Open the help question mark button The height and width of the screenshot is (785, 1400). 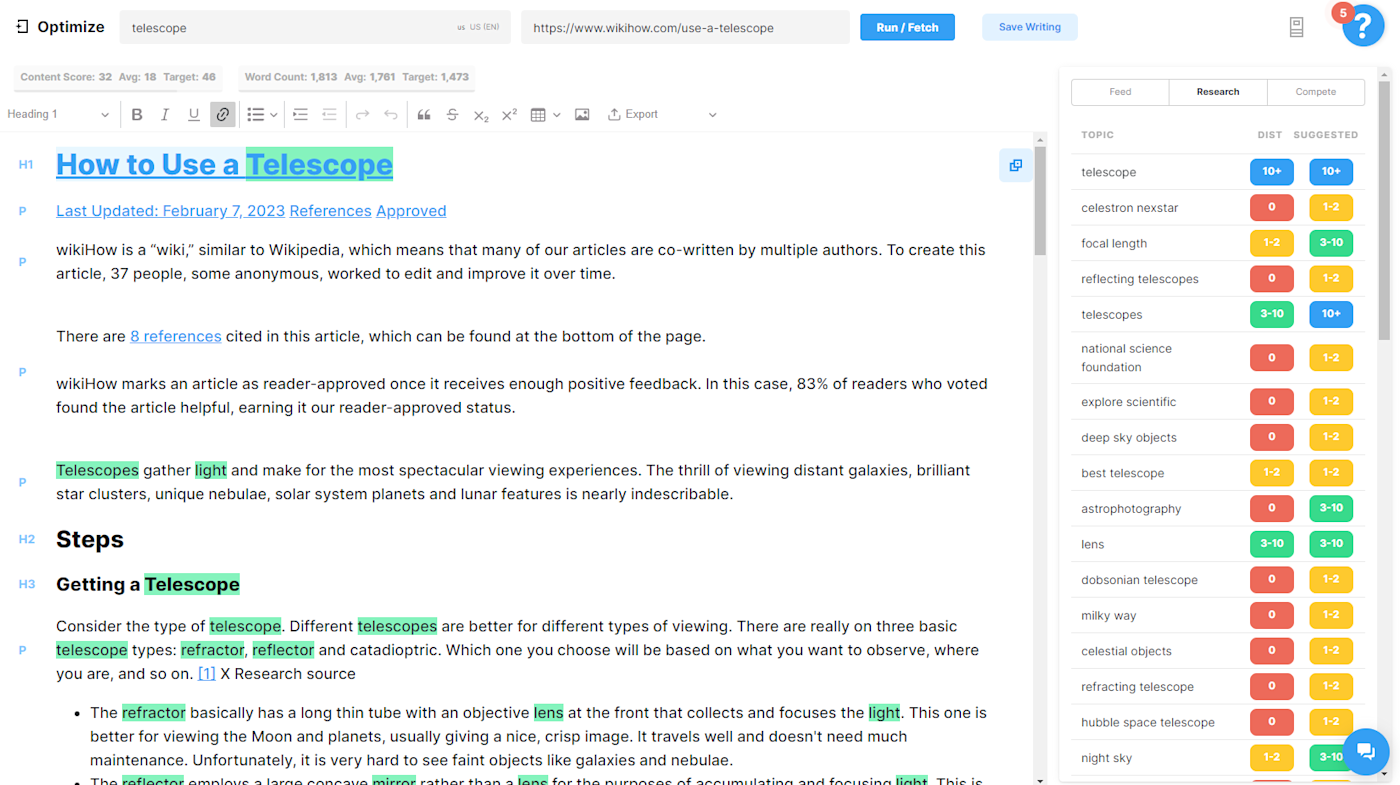(1363, 27)
